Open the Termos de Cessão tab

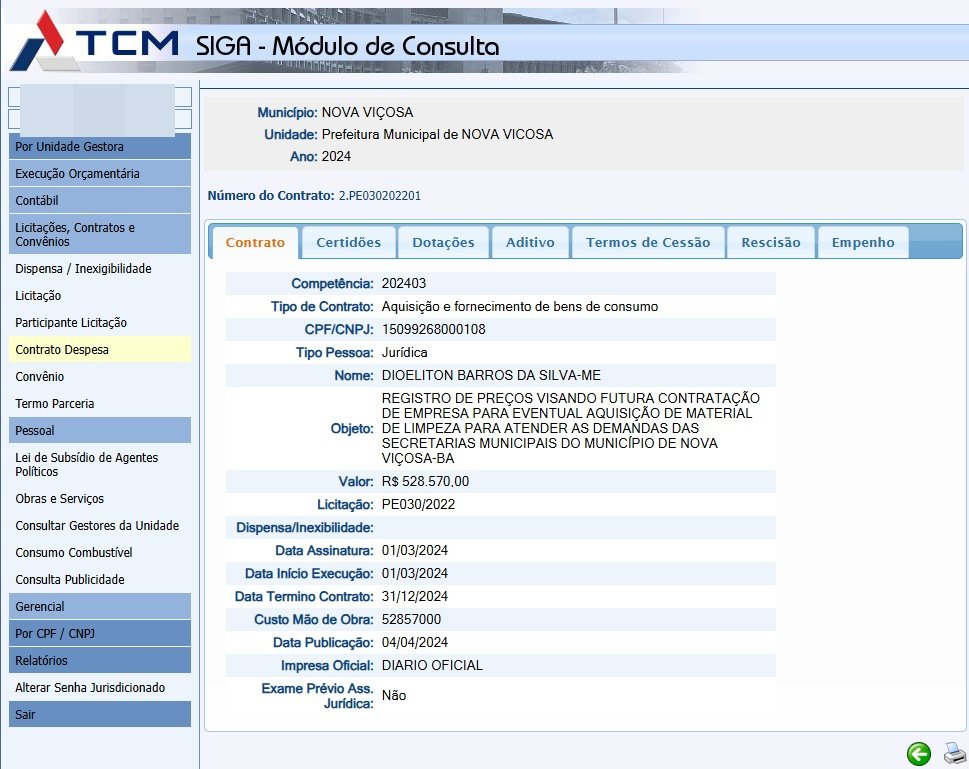(x=647, y=242)
